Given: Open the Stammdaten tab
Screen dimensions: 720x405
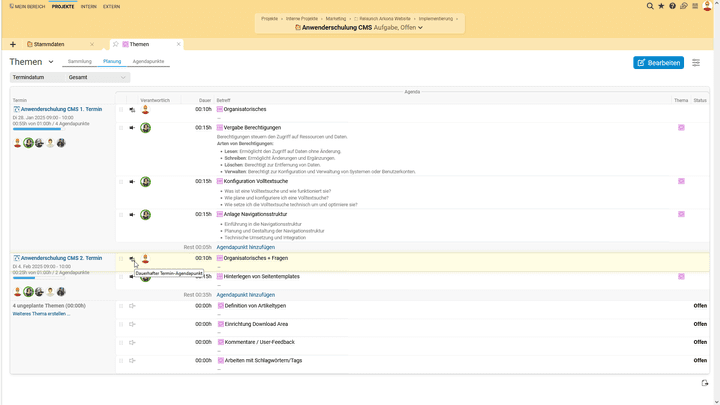Looking at the screenshot, I should tap(50, 44).
